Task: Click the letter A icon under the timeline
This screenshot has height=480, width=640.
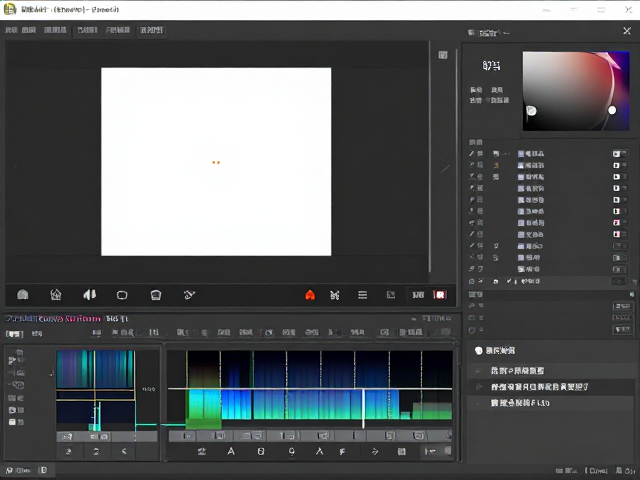Action: click(231, 451)
